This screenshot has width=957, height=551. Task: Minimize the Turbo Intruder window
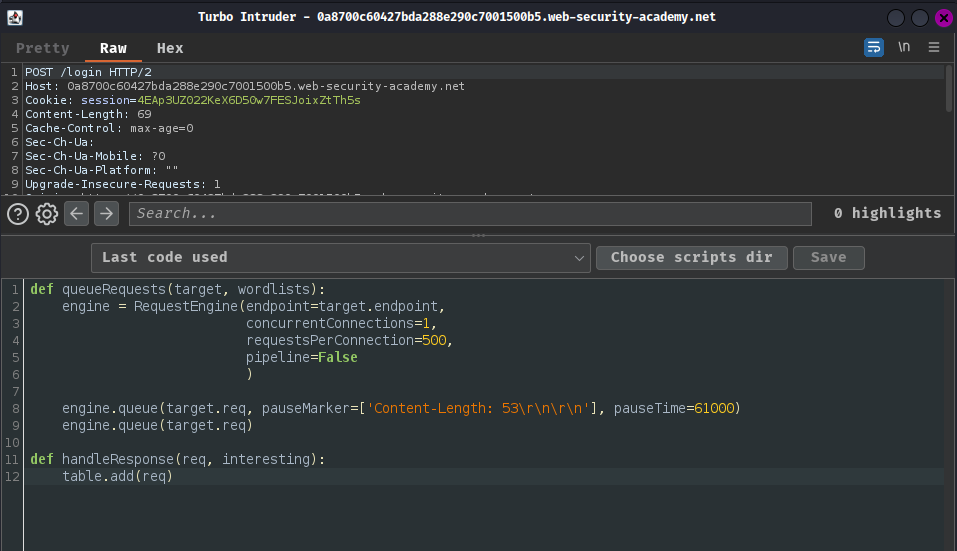coord(895,18)
